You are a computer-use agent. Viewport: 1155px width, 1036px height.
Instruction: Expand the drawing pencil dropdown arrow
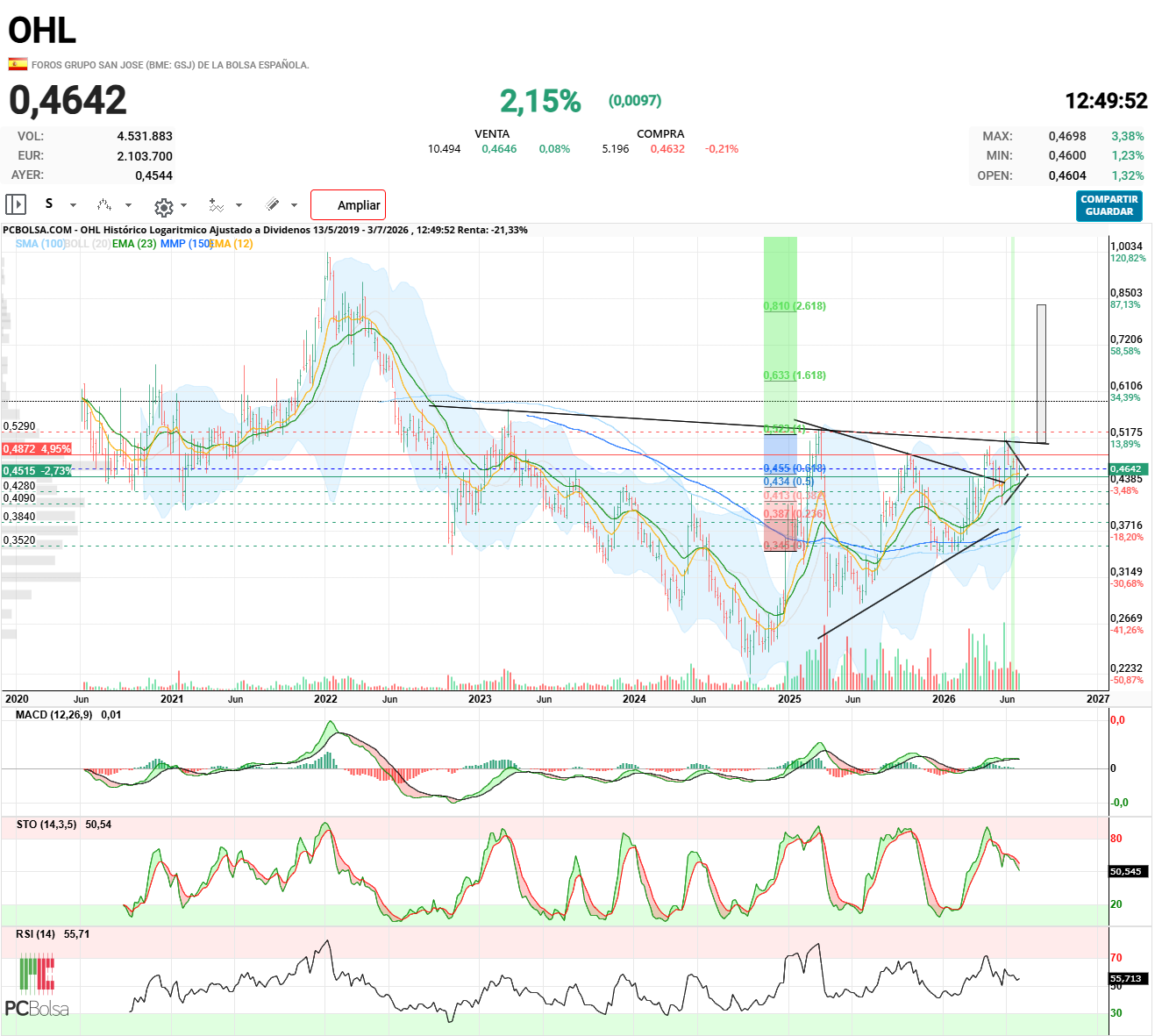pos(294,205)
